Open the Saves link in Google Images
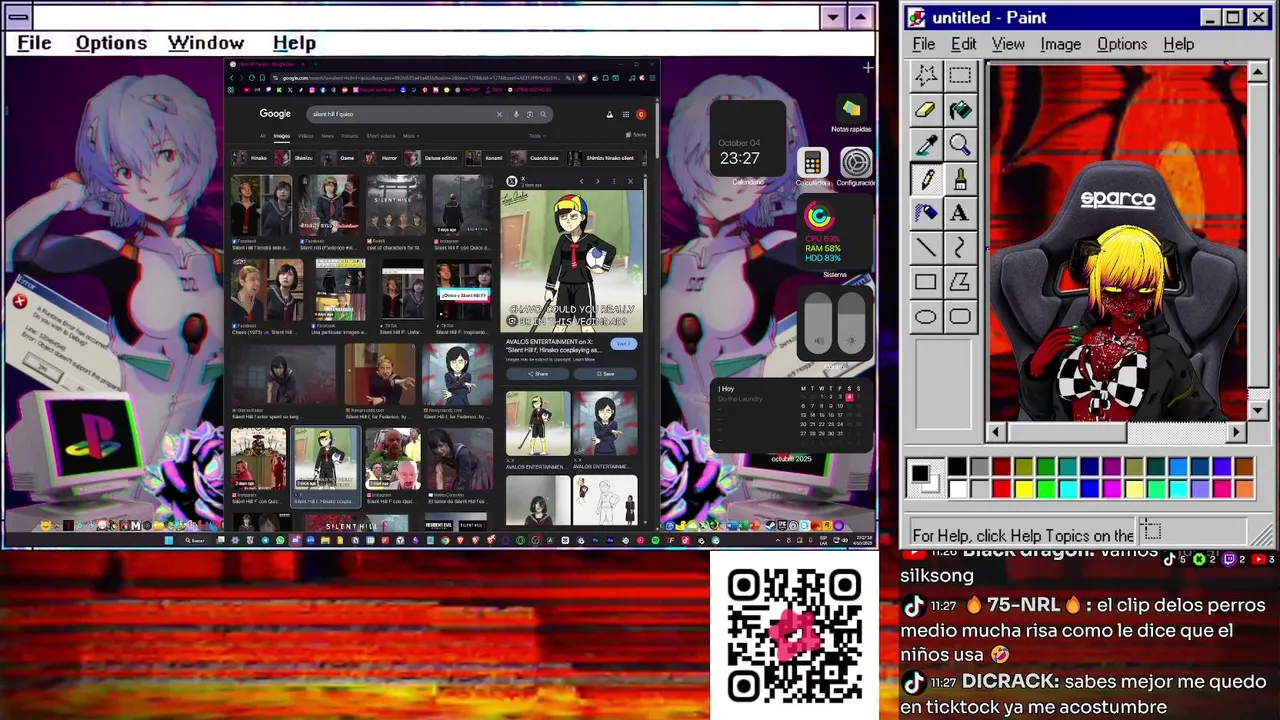This screenshot has height=720, width=1280. pos(636,135)
